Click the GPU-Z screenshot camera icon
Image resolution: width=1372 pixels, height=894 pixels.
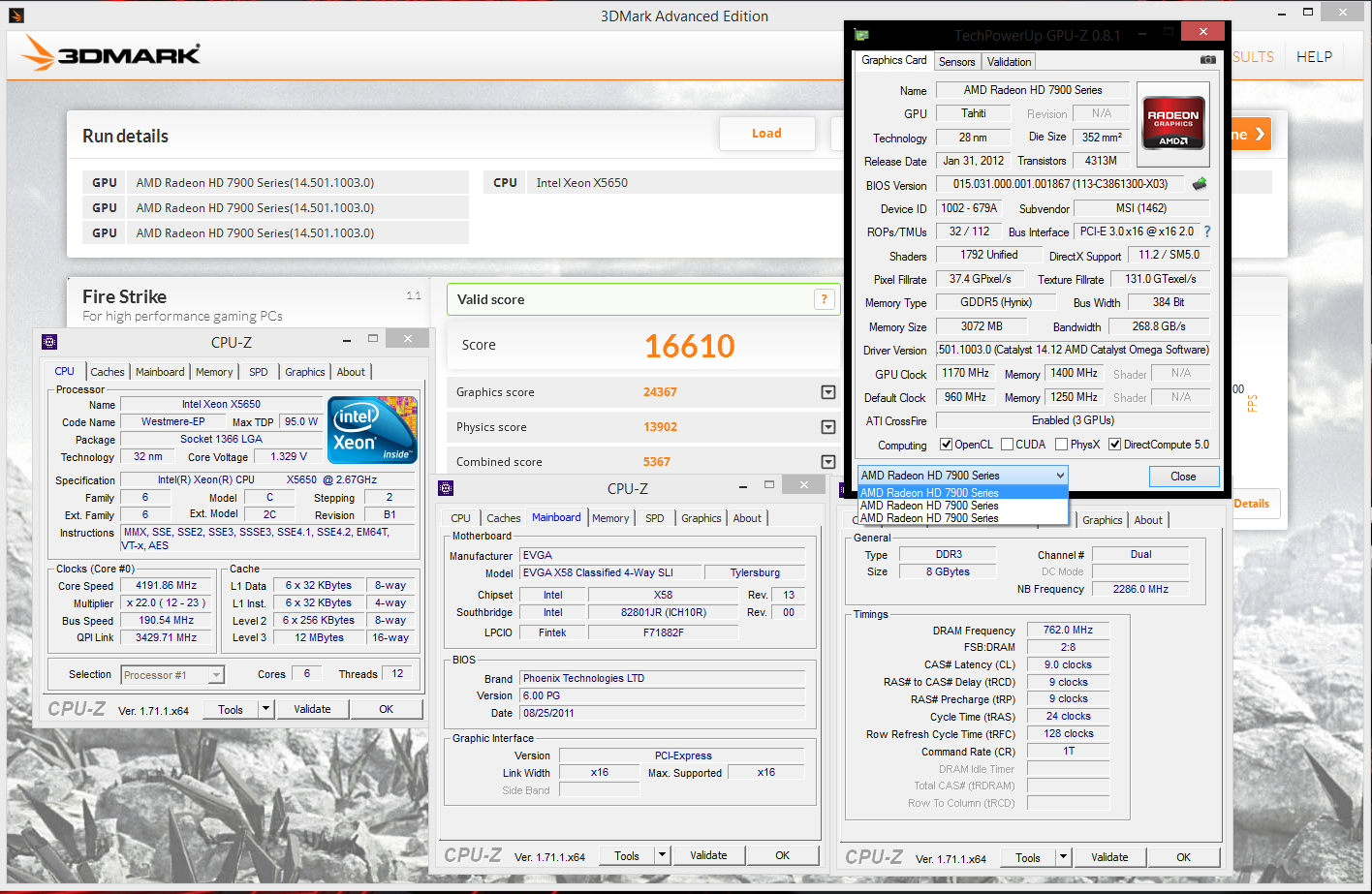pos(1207,60)
